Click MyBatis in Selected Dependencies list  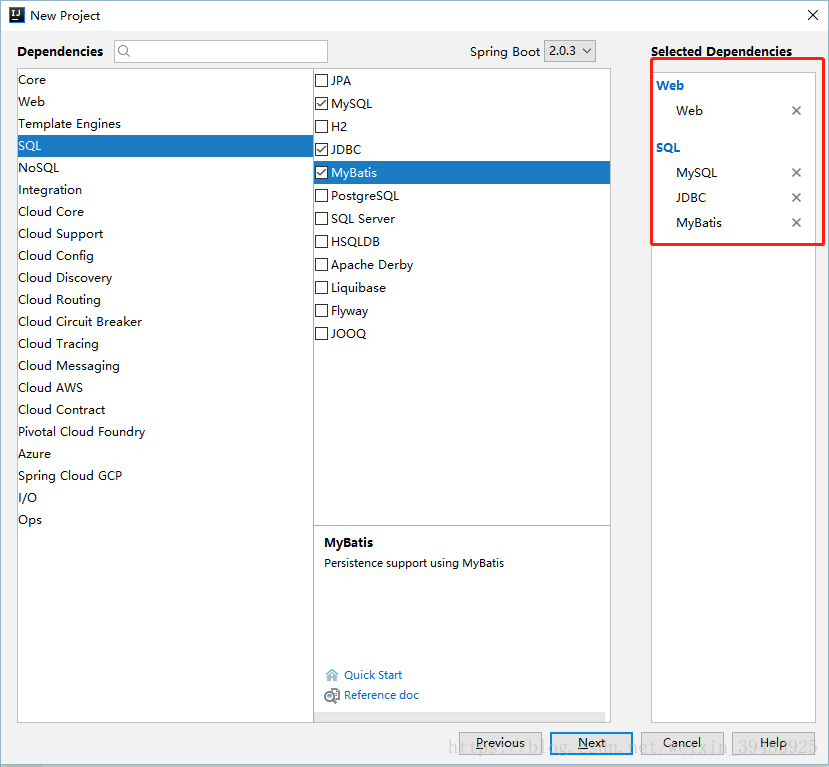[699, 223]
